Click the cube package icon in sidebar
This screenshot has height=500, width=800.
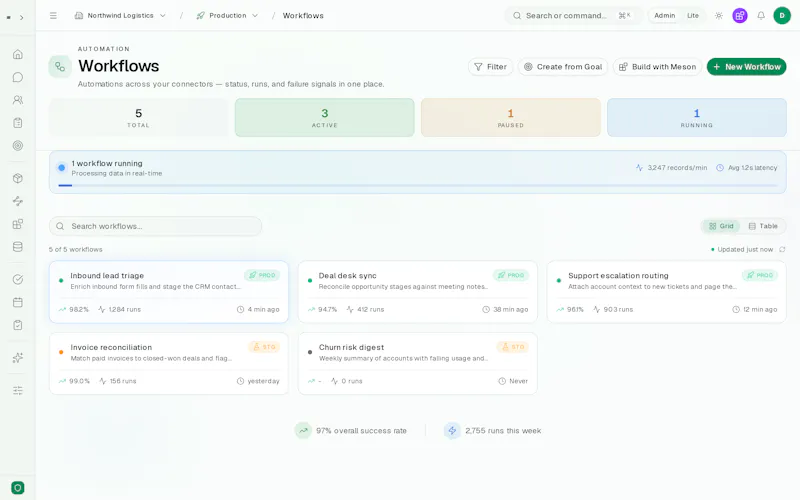18,178
